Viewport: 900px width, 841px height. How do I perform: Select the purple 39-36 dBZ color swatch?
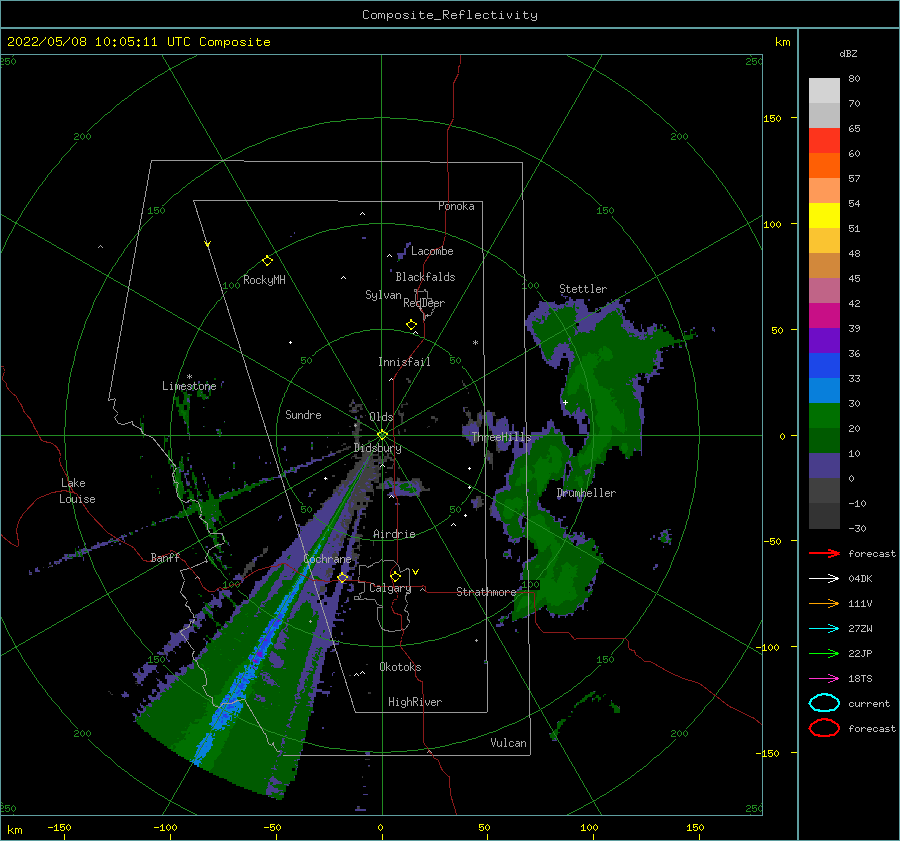[x=824, y=340]
